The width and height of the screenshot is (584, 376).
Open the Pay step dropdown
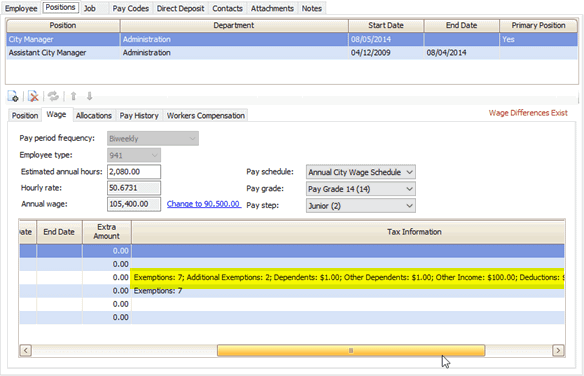coord(361,205)
